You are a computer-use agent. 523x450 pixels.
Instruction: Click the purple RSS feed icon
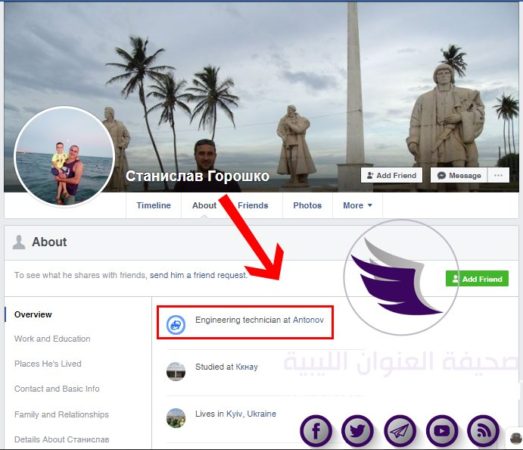pos(483,431)
